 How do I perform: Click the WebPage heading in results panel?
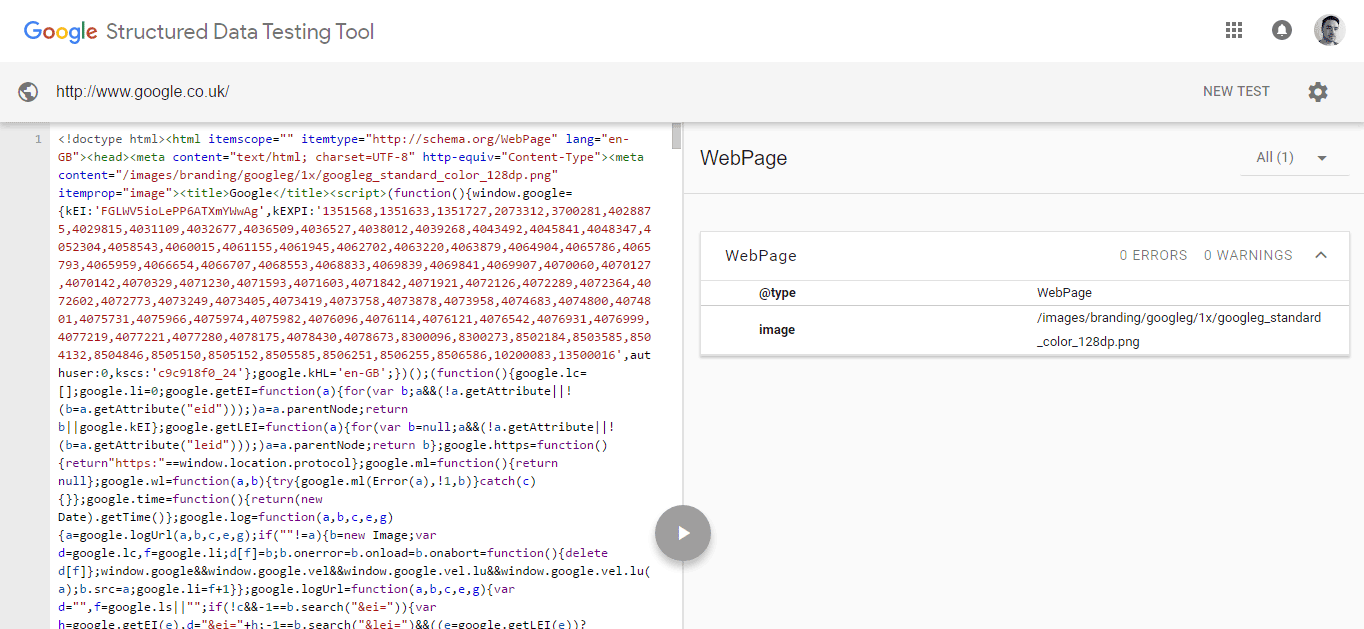pyautogui.click(x=742, y=158)
